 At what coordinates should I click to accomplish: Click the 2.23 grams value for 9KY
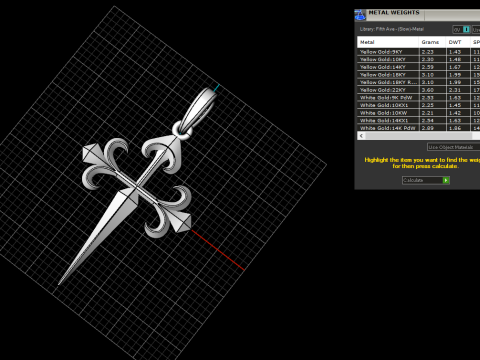(427, 52)
